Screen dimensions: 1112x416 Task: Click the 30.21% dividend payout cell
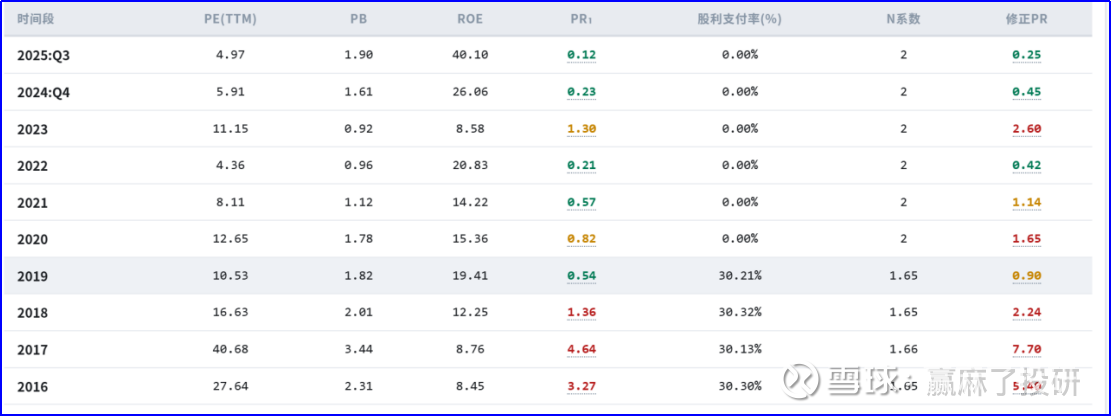pyautogui.click(x=740, y=275)
